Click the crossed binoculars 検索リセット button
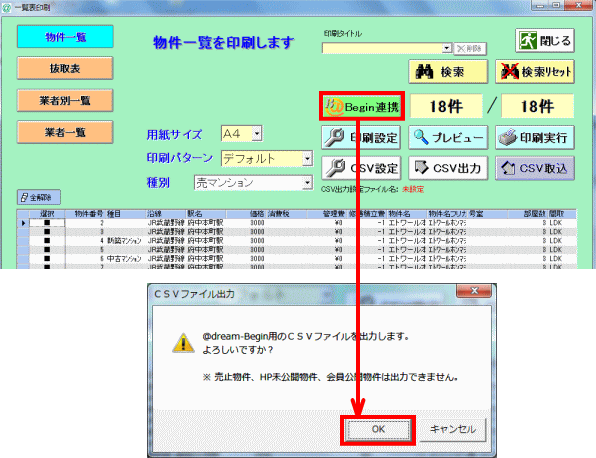 [535, 71]
